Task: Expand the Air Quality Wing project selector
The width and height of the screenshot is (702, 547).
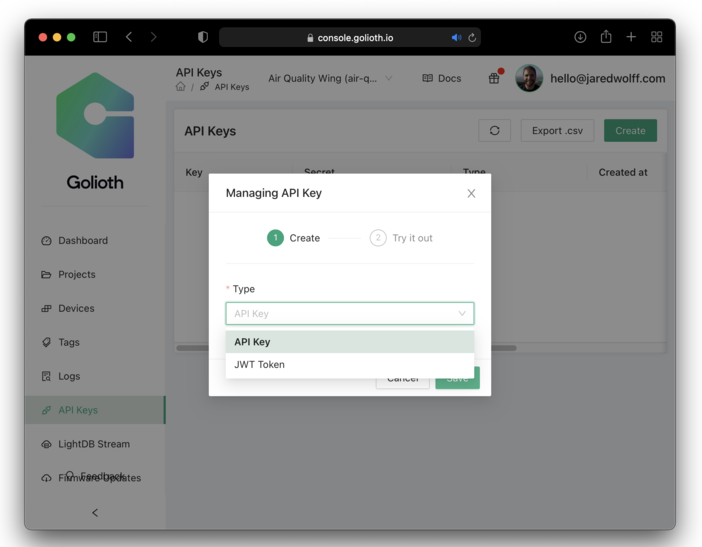Action: [x=330, y=78]
